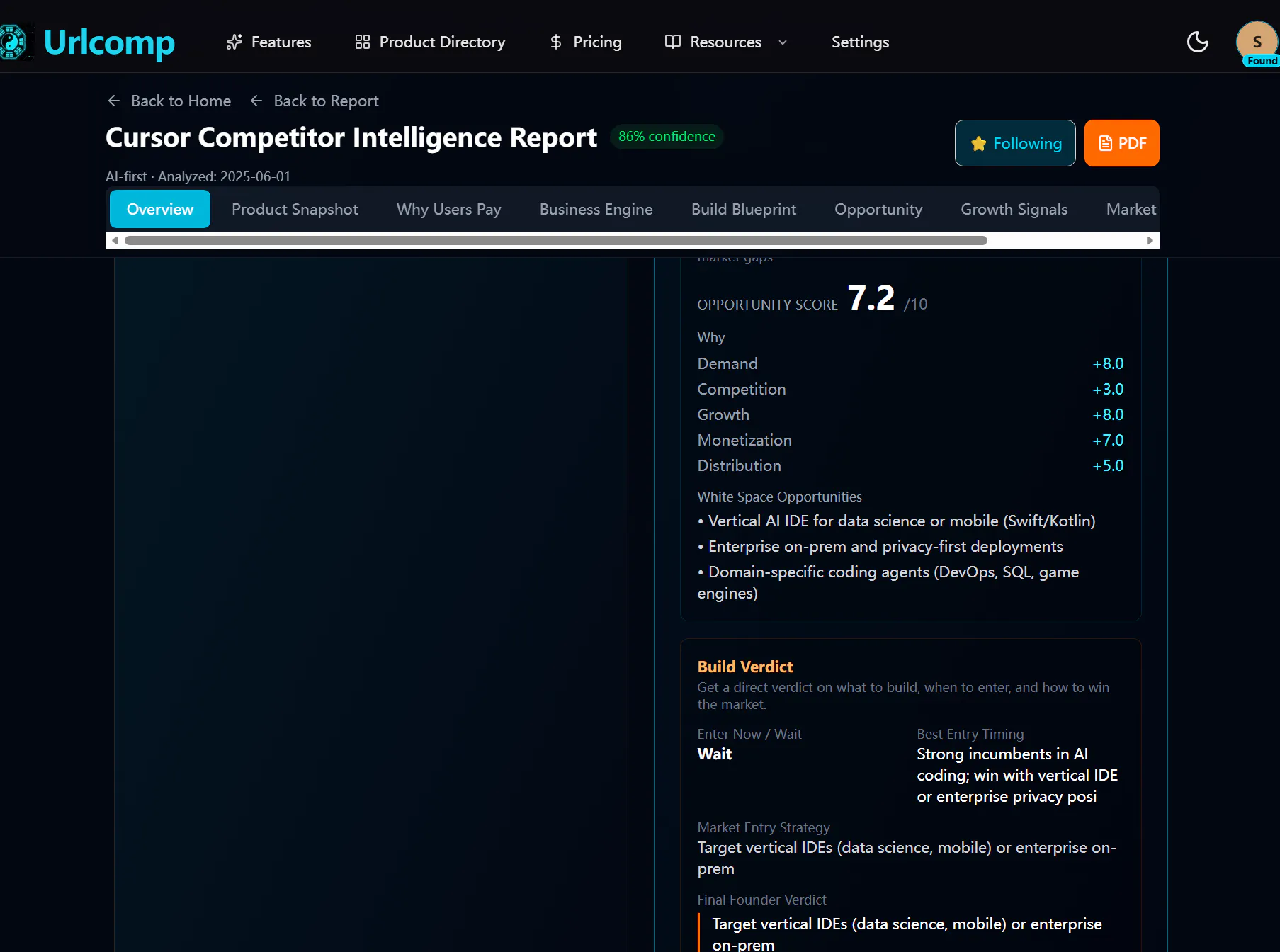Click tab scrollbar right arrow
Viewport: 1280px width, 952px height.
(x=1150, y=241)
